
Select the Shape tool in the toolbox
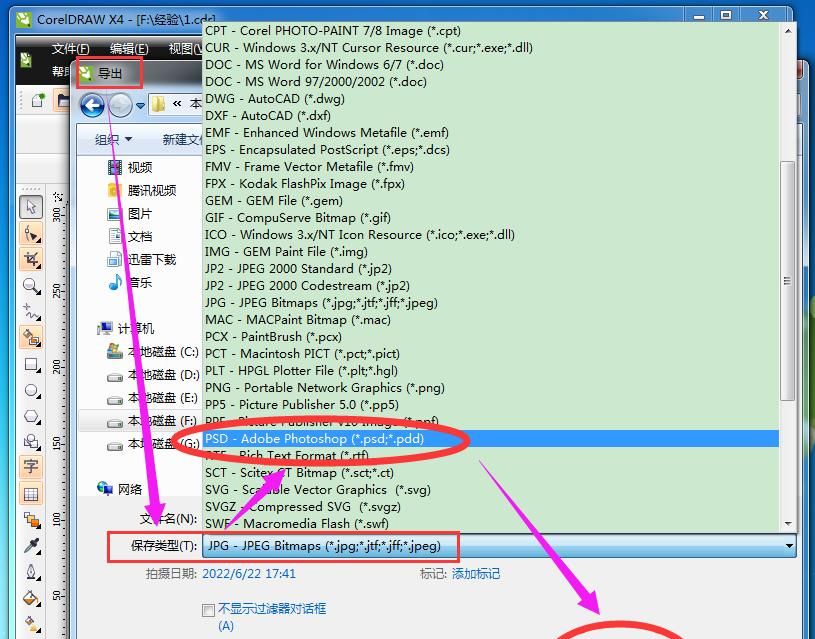point(31,233)
